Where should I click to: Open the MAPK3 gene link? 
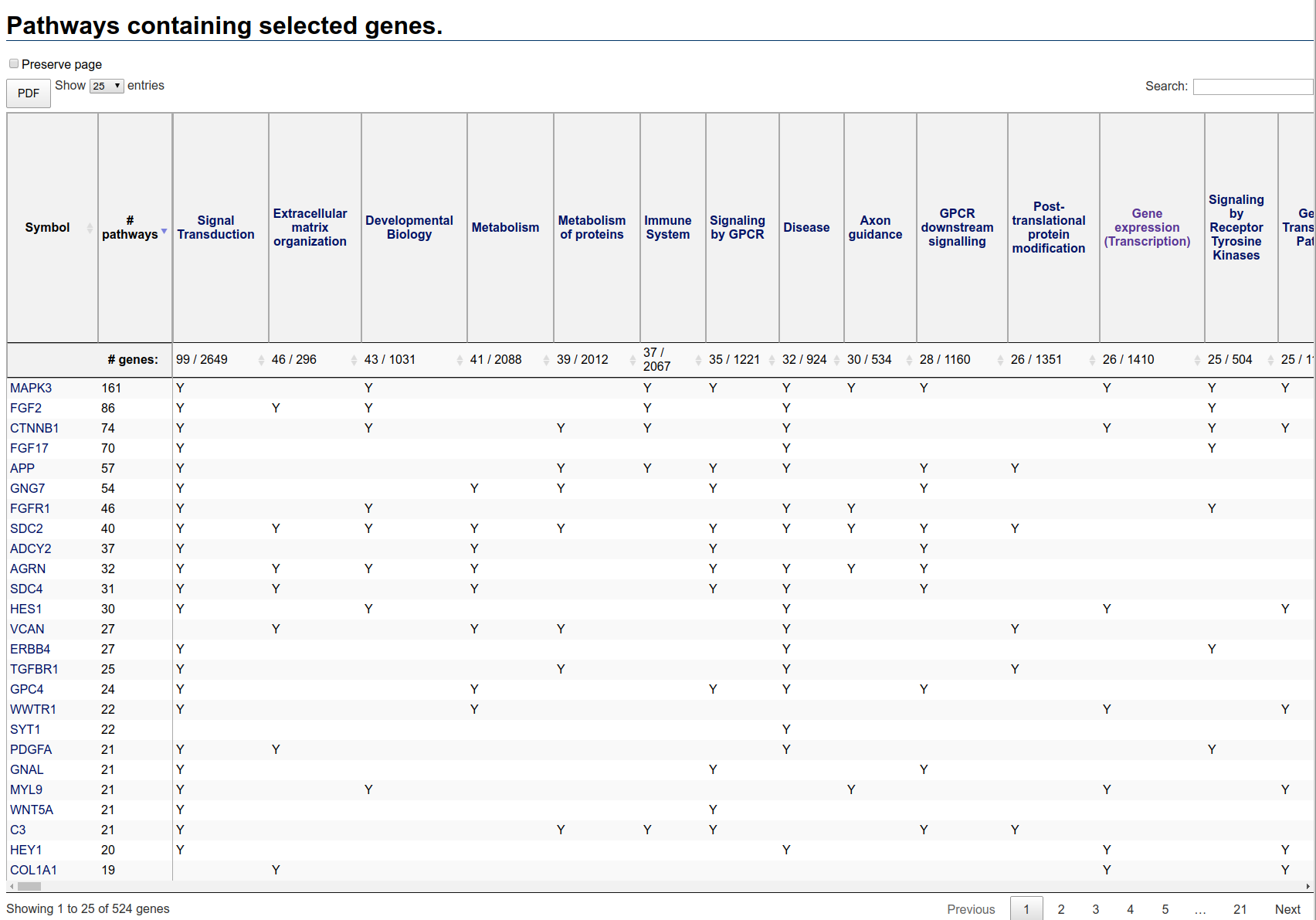pyautogui.click(x=31, y=388)
